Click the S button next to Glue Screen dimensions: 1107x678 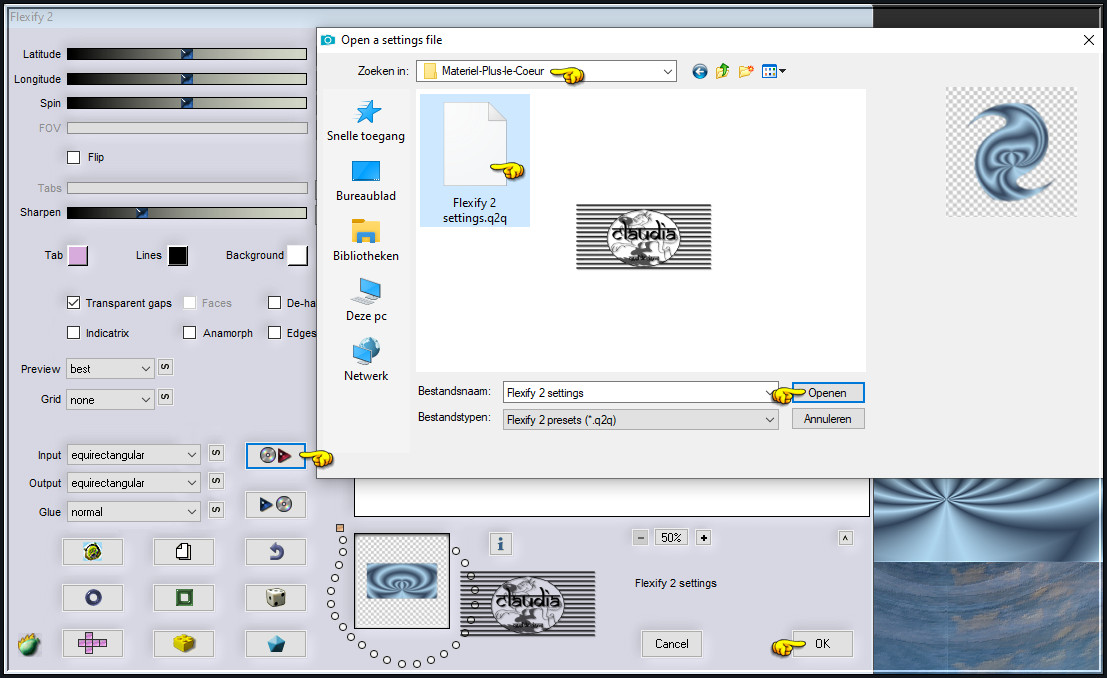(217, 510)
